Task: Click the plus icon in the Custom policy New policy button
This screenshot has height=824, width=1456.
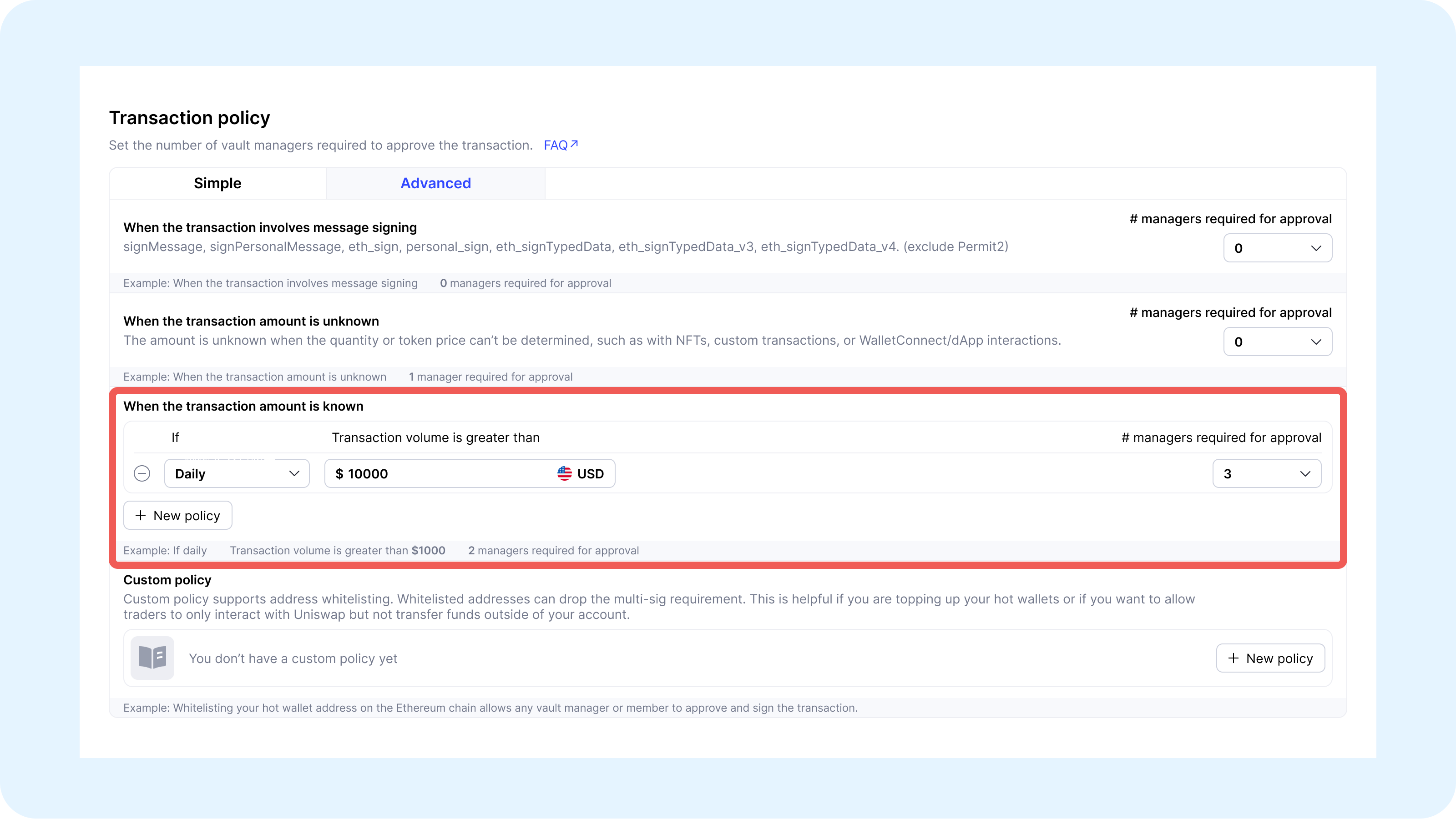Action: tap(1233, 658)
